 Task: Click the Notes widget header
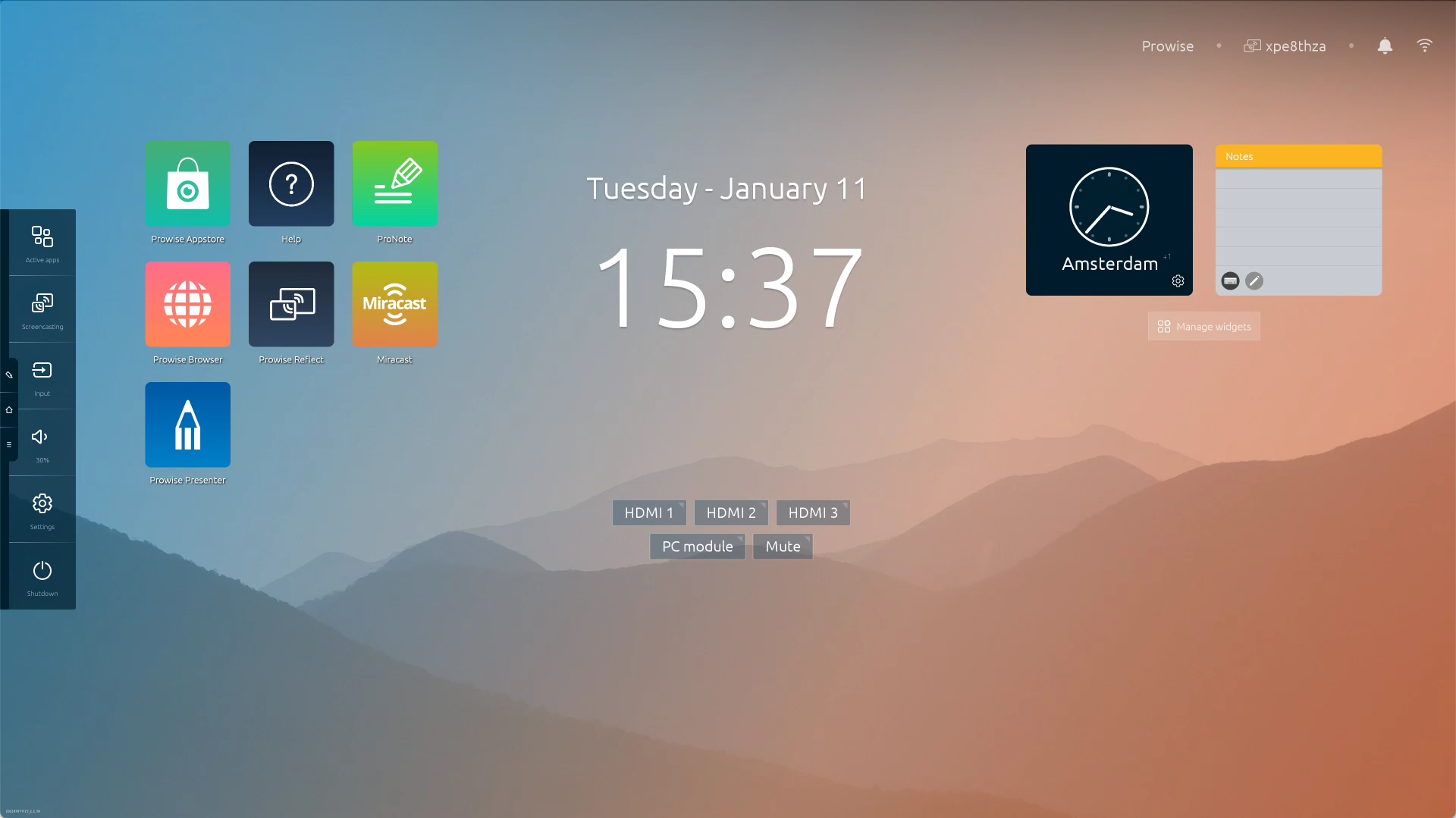coord(1298,156)
